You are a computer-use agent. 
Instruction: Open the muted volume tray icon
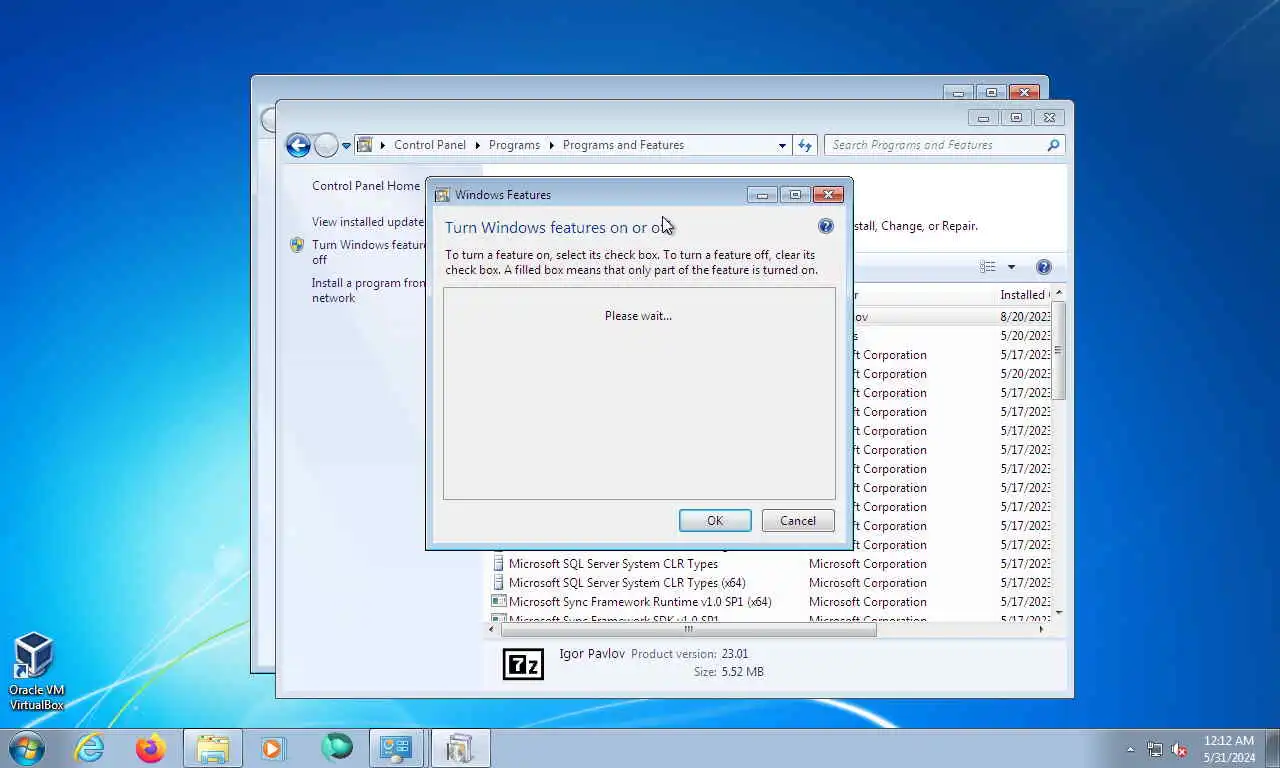pos(1180,749)
